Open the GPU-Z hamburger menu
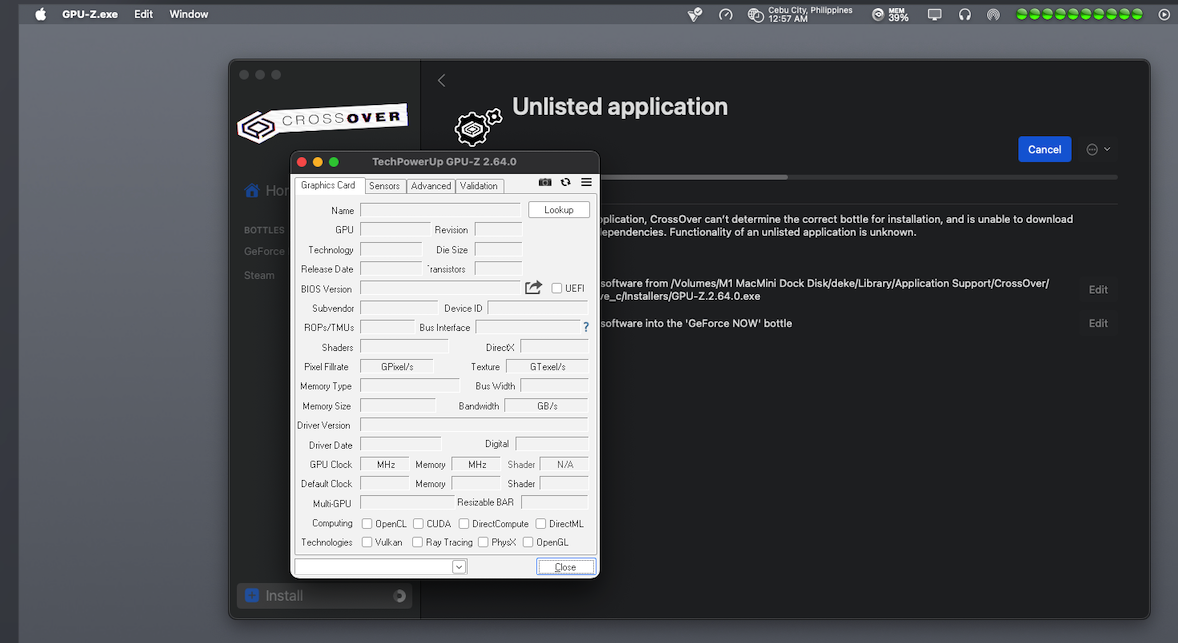1178x643 pixels. point(586,183)
